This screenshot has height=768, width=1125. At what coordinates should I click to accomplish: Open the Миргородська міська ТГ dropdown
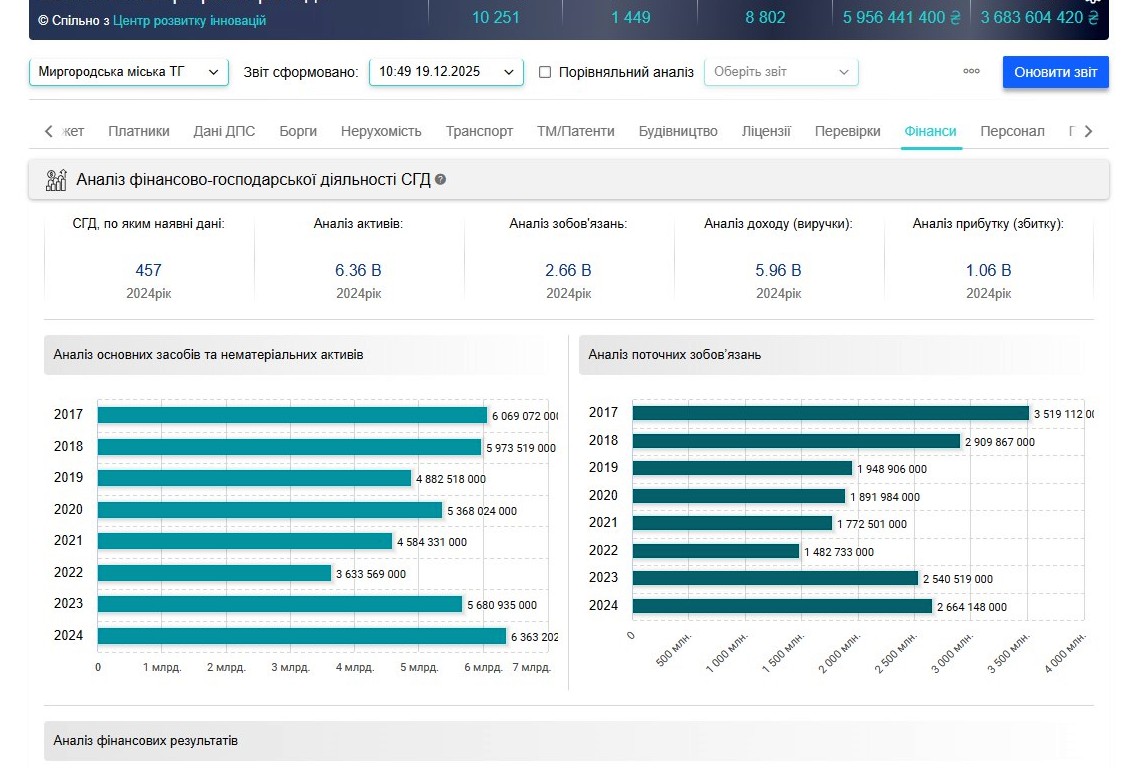pyautogui.click(x=128, y=72)
